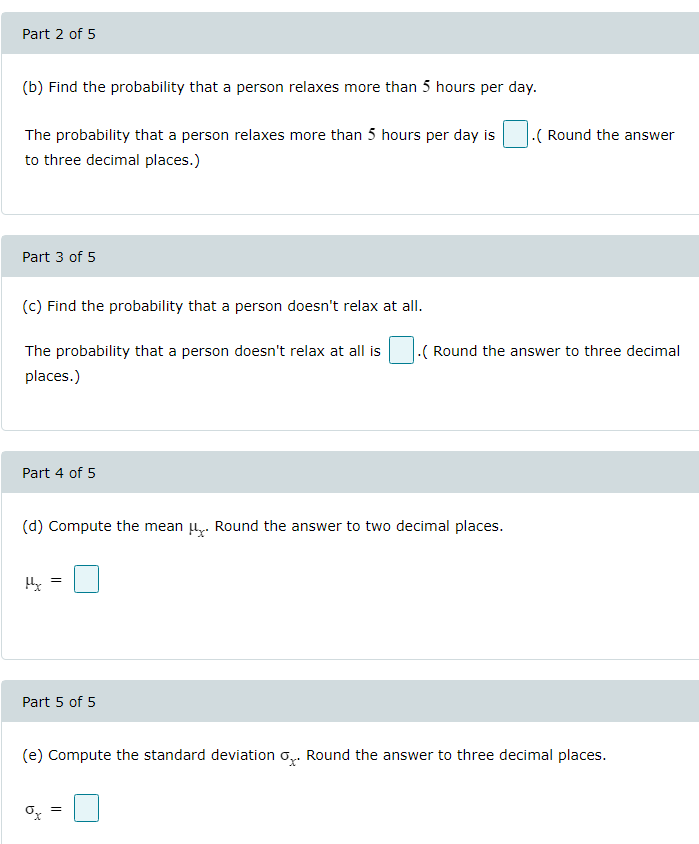The width and height of the screenshot is (699, 844).
Task: Click the Part 3 of 5 header
Action: pyautogui.click(x=58, y=256)
